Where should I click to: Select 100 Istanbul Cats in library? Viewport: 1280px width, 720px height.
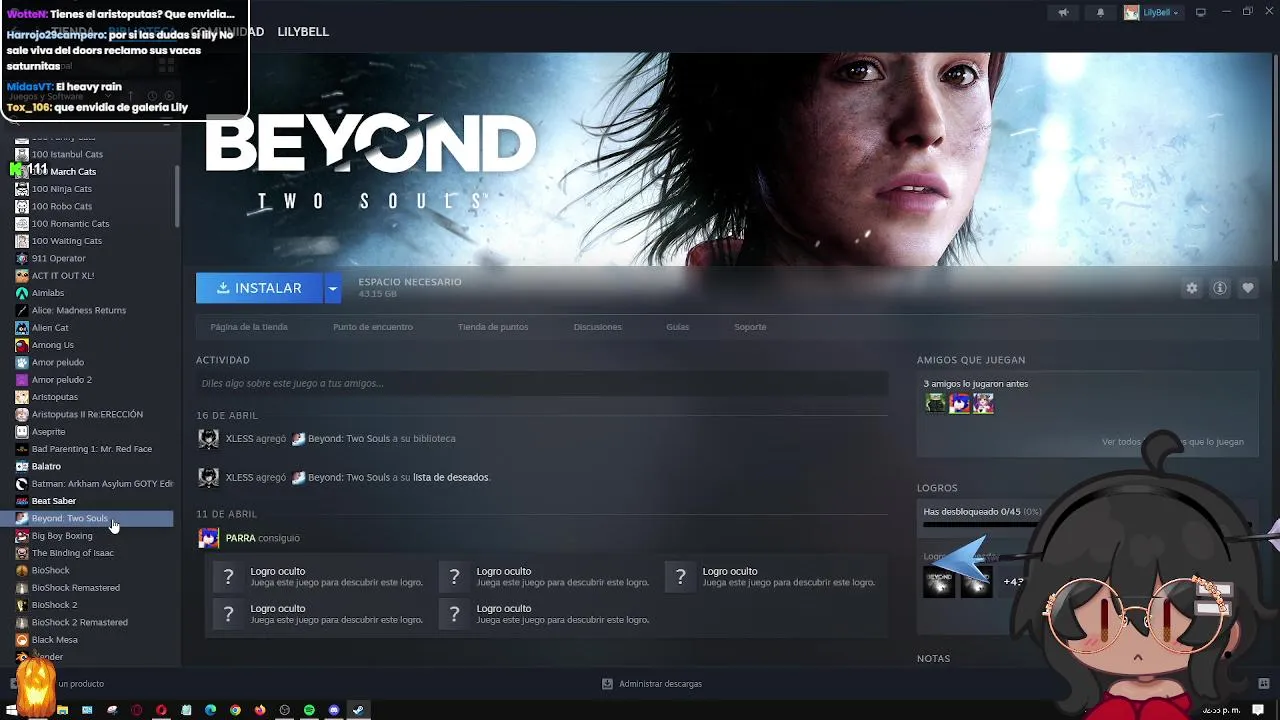tap(67, 154)
